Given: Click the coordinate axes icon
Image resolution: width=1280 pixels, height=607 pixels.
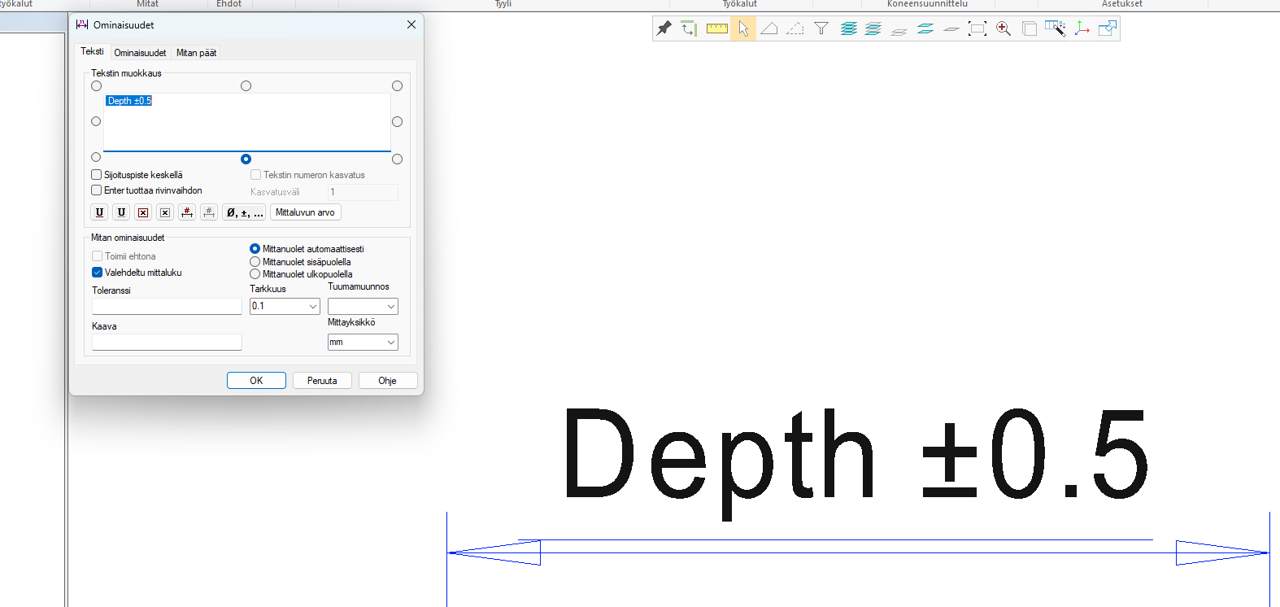Looking at the screenshot, I should point(1081,29).
